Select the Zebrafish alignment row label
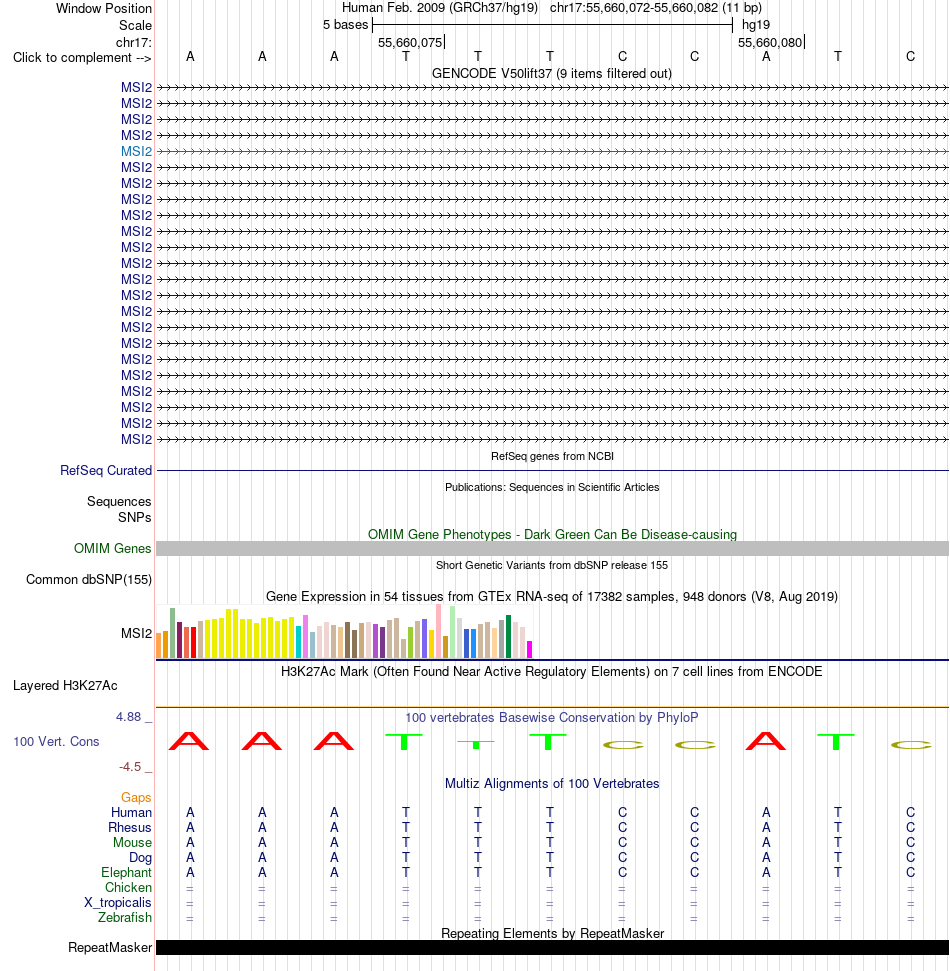 [x=124, y=917]
